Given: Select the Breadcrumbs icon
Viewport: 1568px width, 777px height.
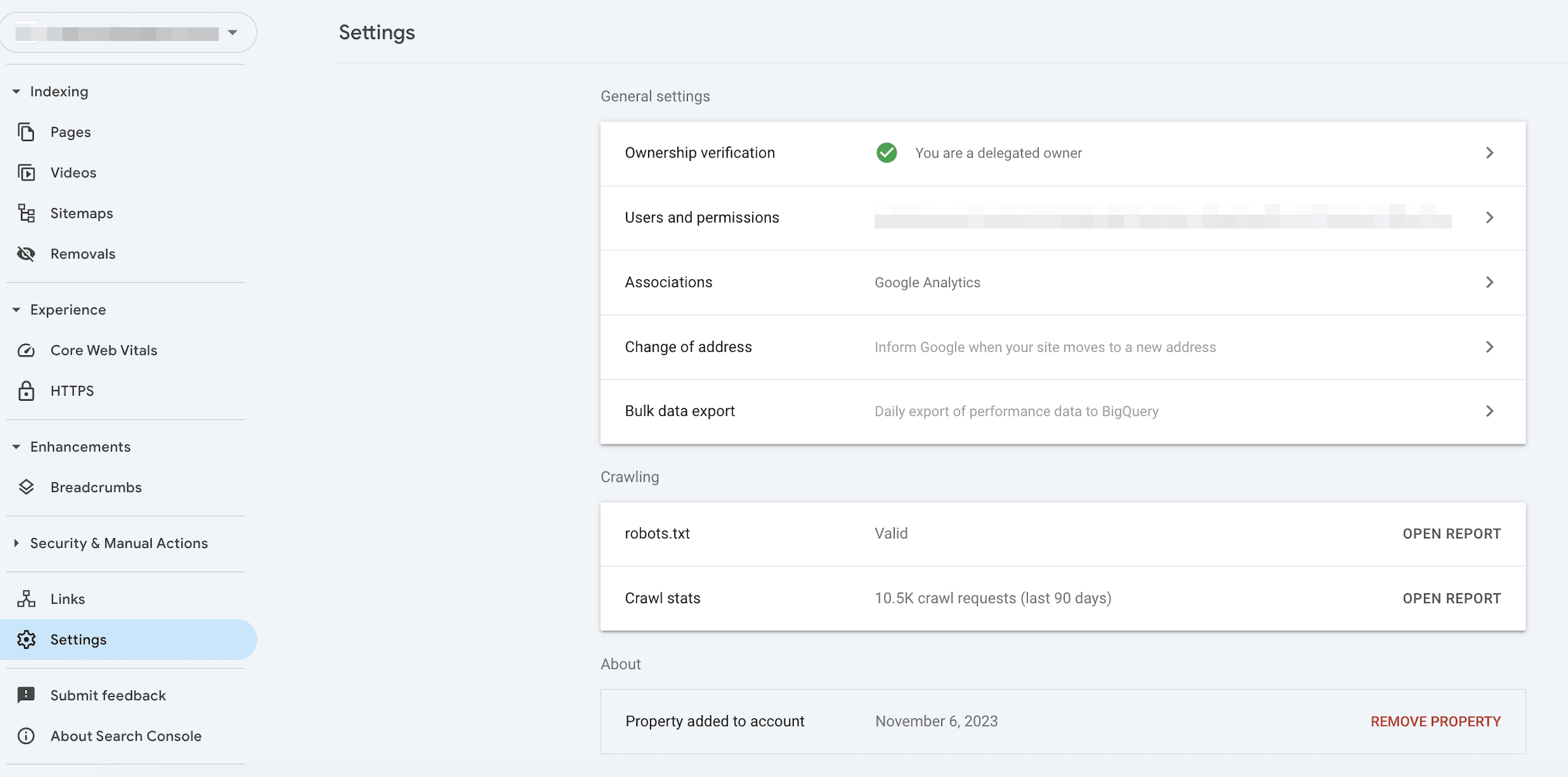Looking at the screenshot, I should click(26, 487).
